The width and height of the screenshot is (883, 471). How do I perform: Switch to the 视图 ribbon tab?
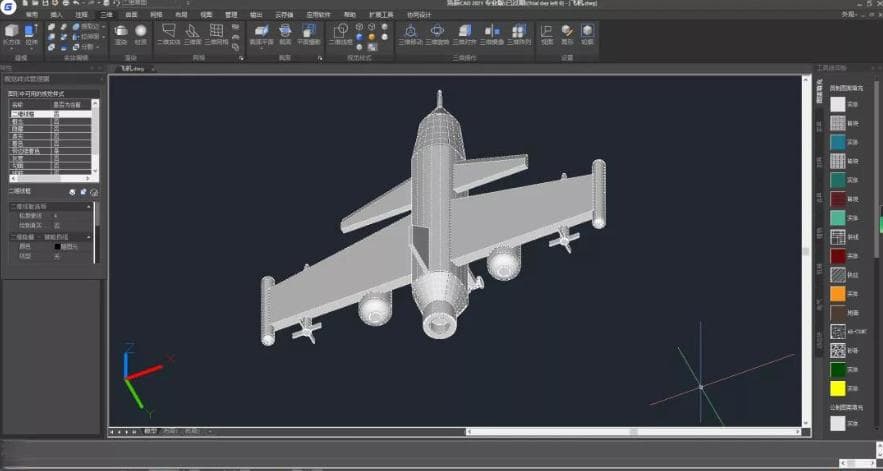(206, 15)
